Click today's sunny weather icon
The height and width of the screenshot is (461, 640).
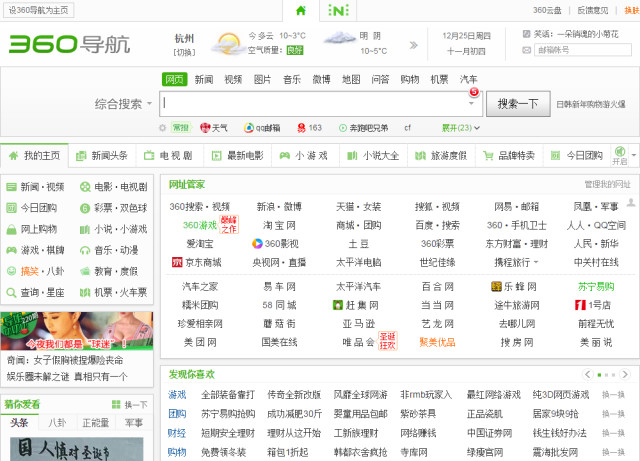tap(227, 43)
